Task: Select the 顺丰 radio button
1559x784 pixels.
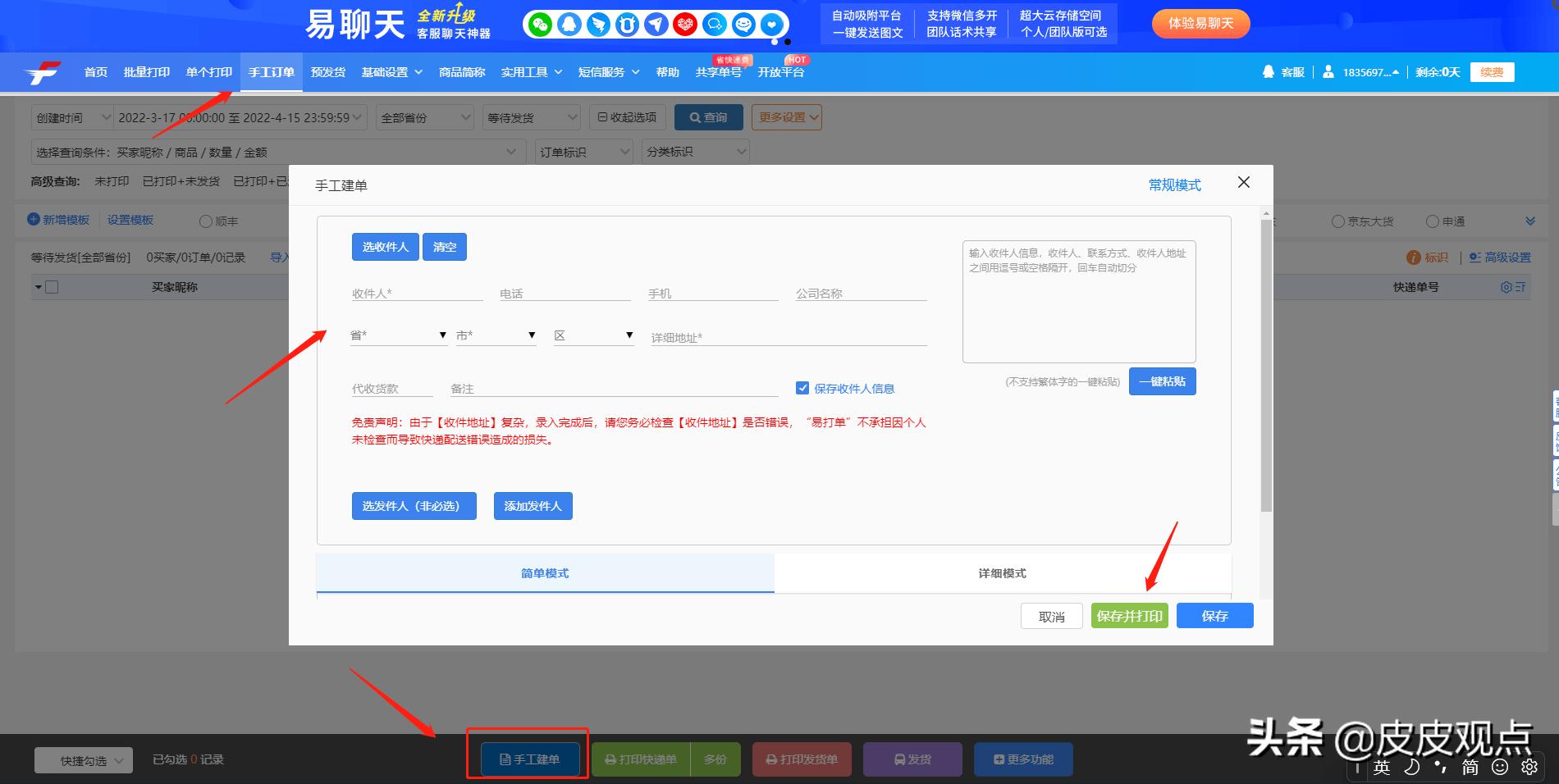Action: pyautogui.click(x=204, y=220)
